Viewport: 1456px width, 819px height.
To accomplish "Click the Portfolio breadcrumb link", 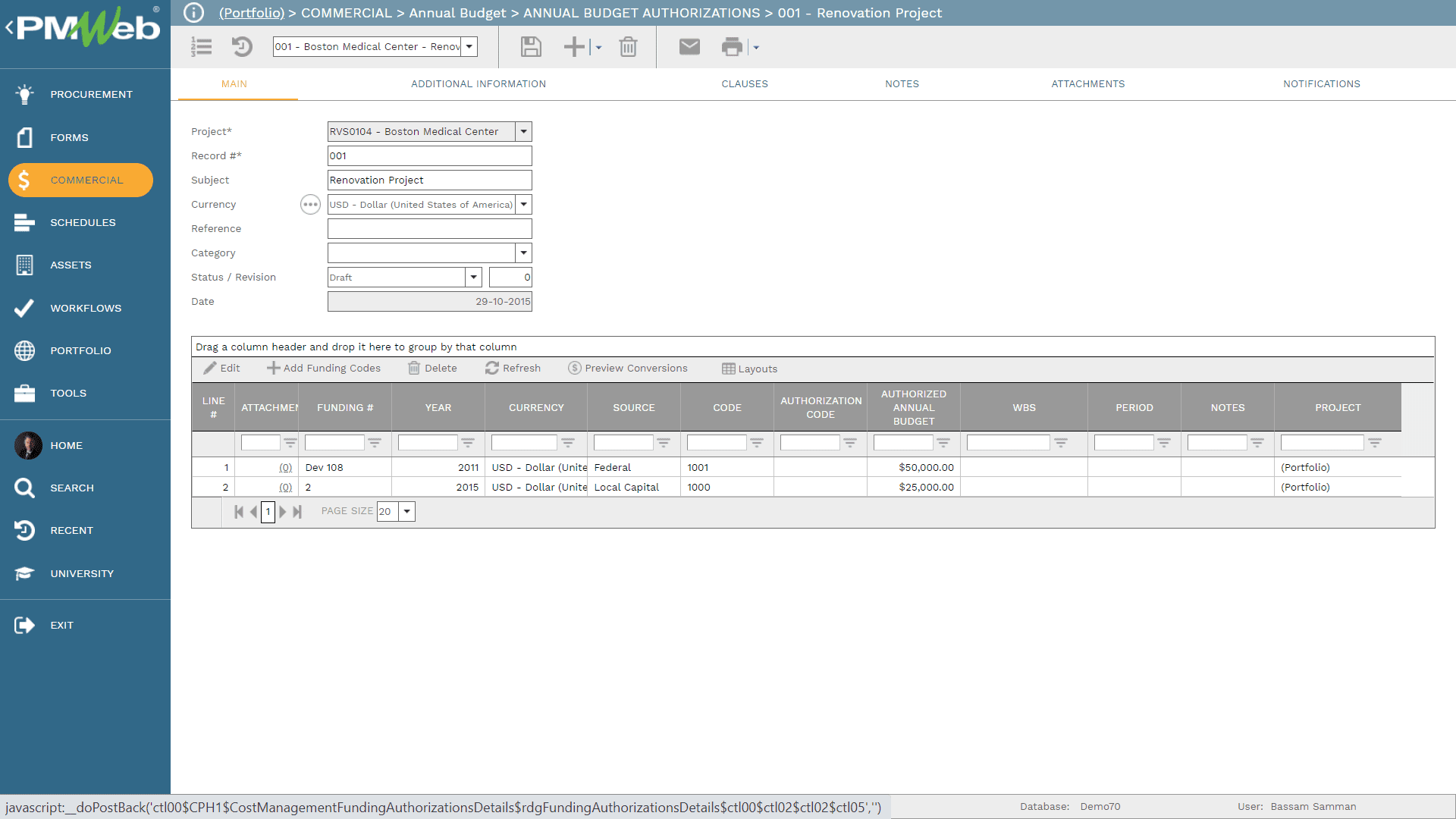I will coord(252,13).
